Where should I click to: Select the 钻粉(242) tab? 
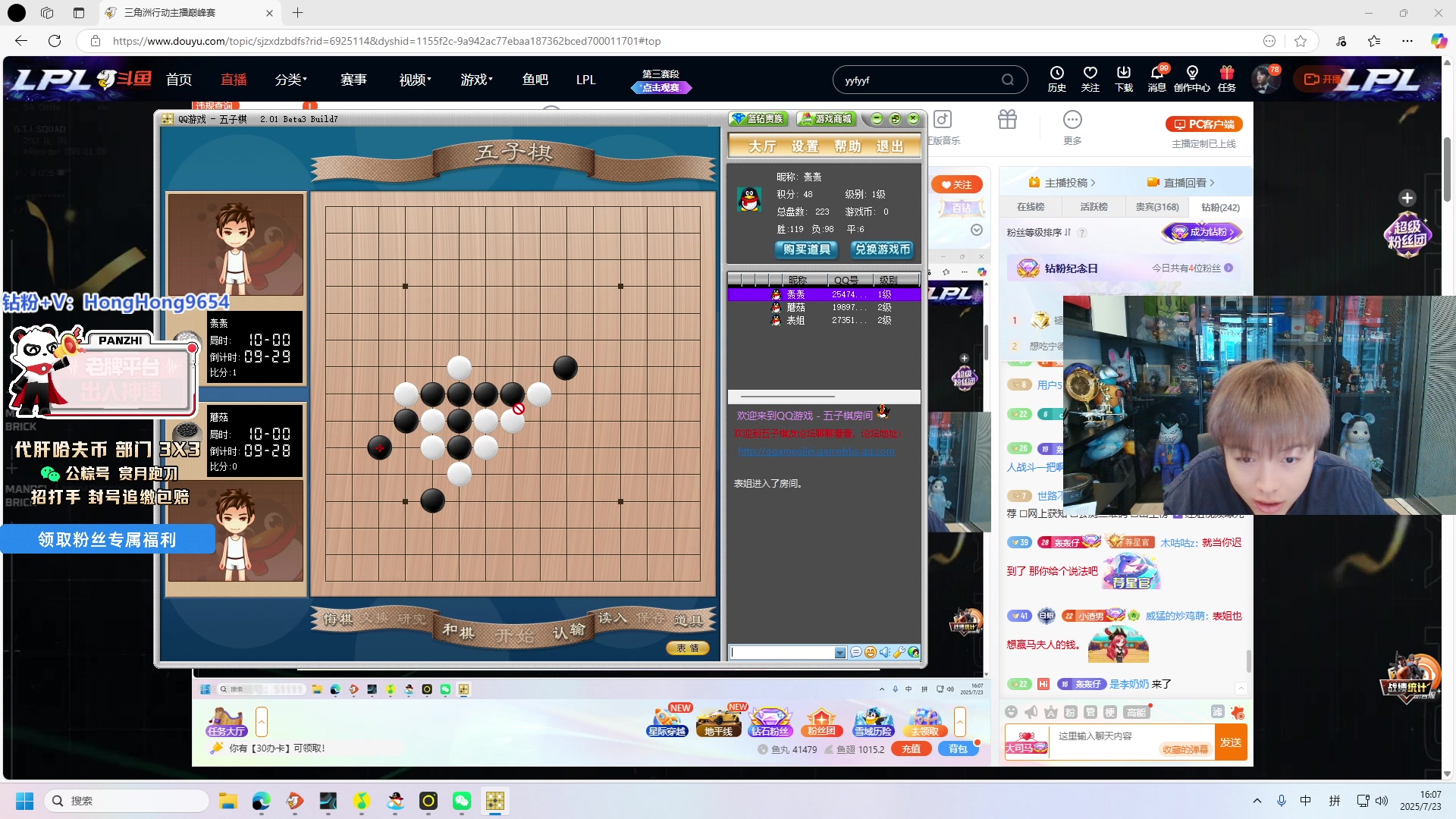pyautogui.click(x=1220, y=207)
